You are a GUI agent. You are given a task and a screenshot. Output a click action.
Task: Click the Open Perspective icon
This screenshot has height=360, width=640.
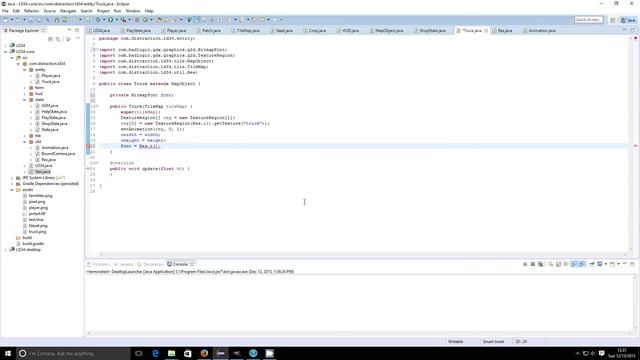(x=613, y=20)
